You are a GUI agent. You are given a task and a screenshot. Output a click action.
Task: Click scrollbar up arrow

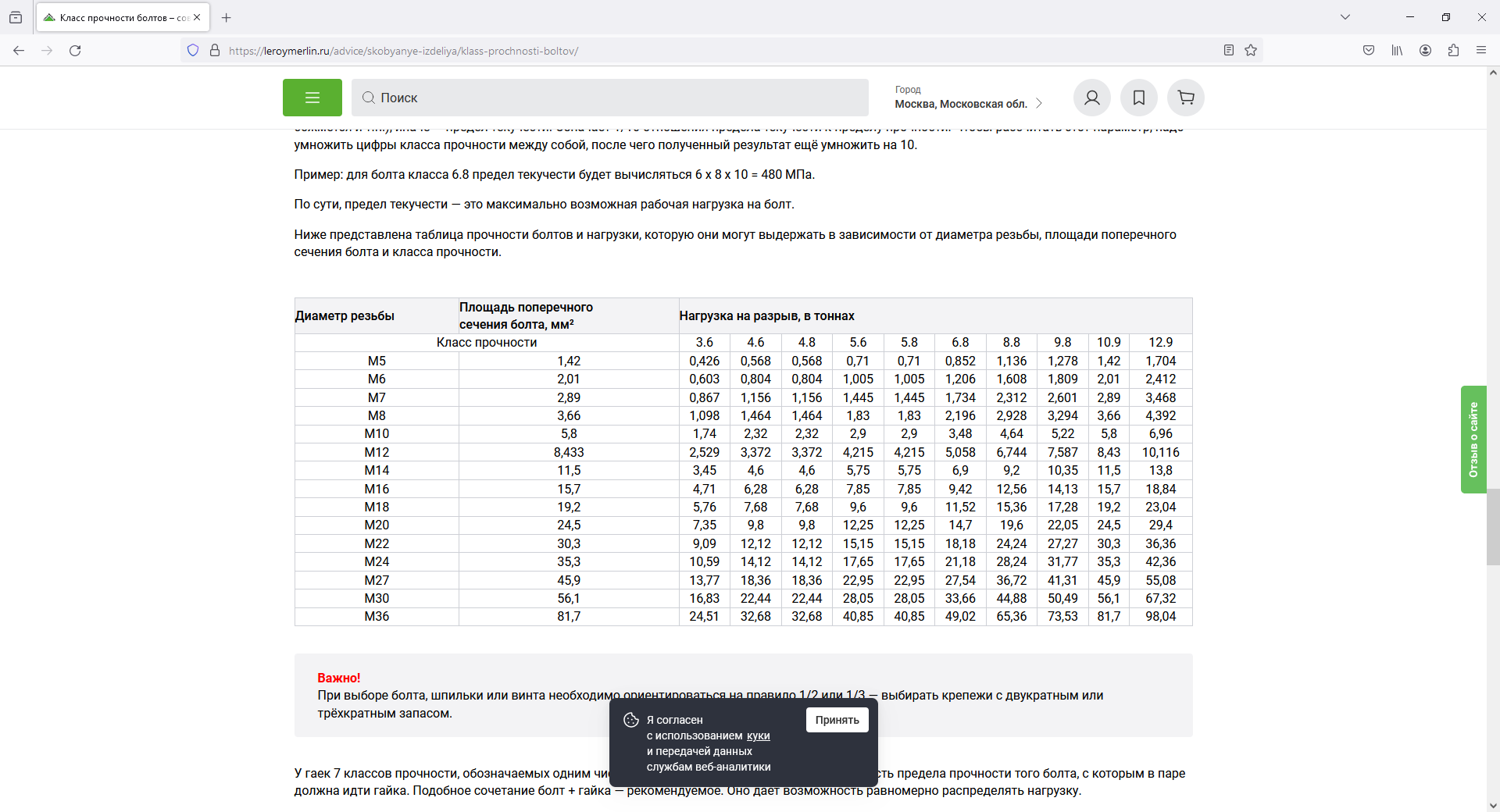[1493, 73]
